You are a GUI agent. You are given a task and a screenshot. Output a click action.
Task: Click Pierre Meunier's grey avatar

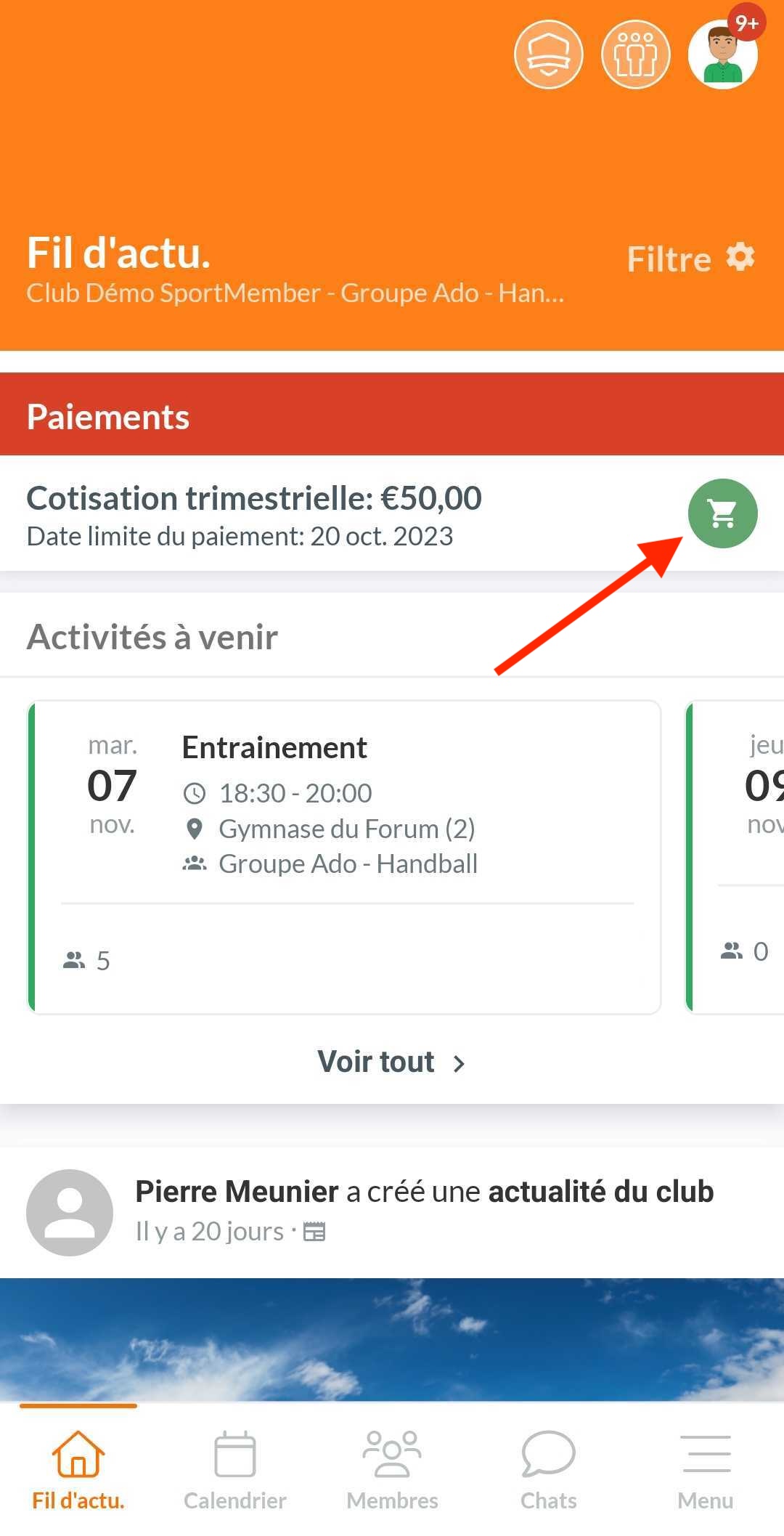click(x=70, y=1212)
